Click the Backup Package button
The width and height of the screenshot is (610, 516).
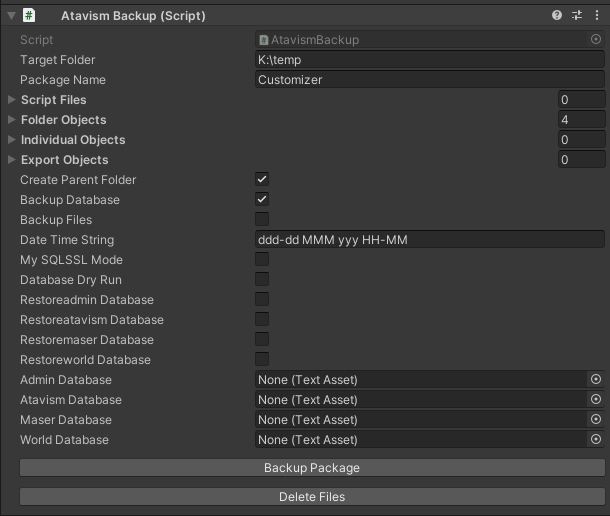click(312, 468)
